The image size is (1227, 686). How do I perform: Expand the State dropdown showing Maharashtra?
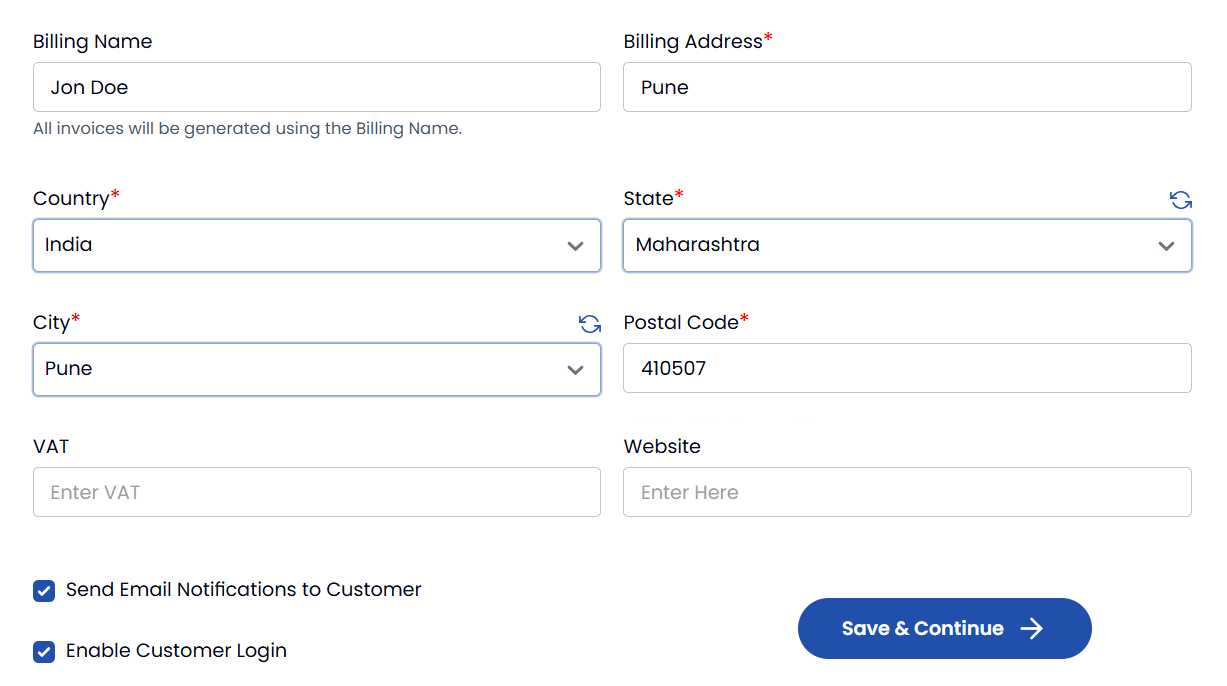click(x=907, y=245)
